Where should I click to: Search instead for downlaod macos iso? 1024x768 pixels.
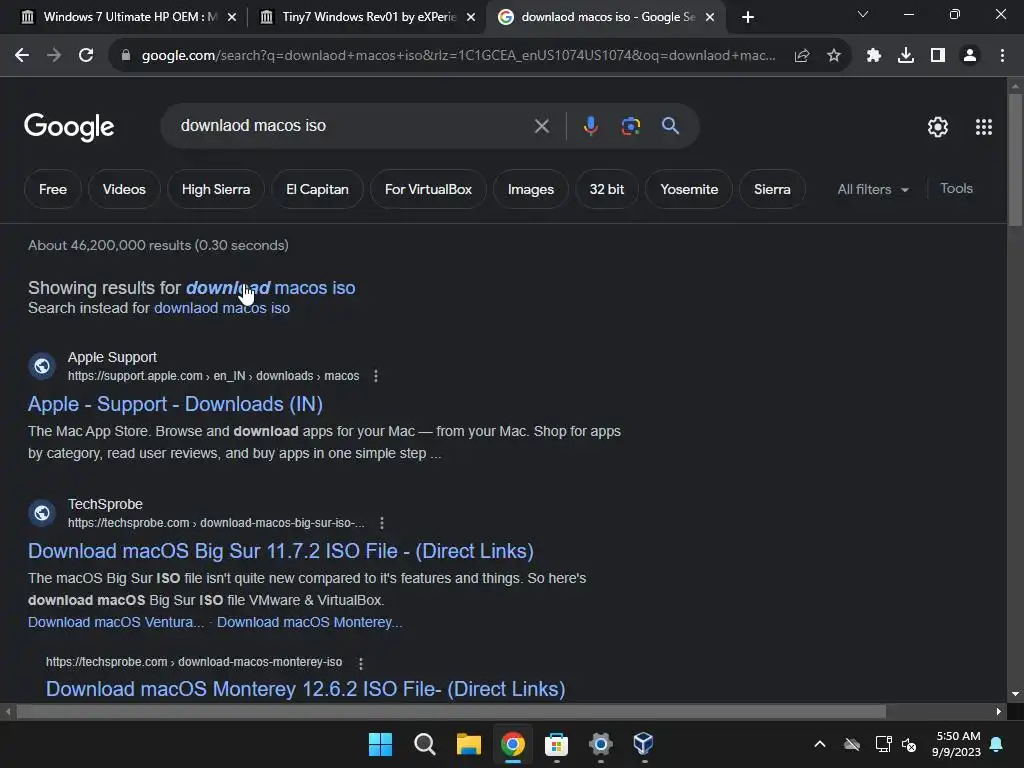pyautogui.click(x=222, y=308)
